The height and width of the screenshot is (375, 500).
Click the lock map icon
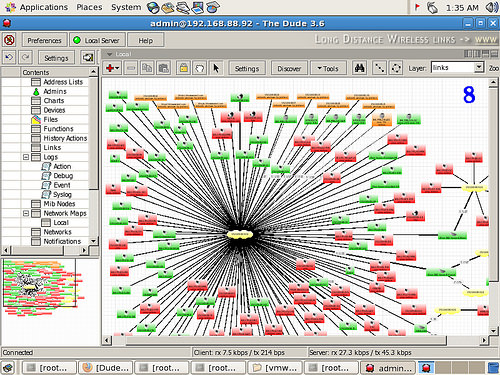tap(183, 68)
